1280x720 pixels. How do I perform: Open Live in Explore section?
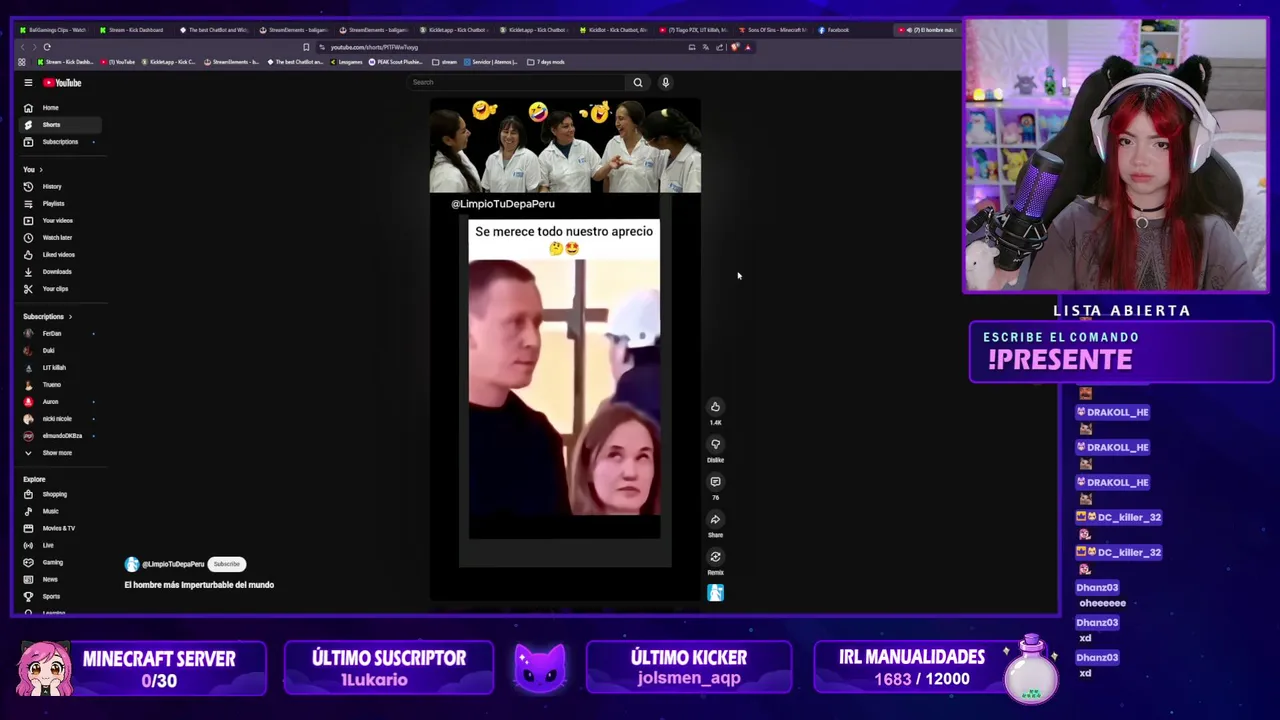click(x=59, y=546)
